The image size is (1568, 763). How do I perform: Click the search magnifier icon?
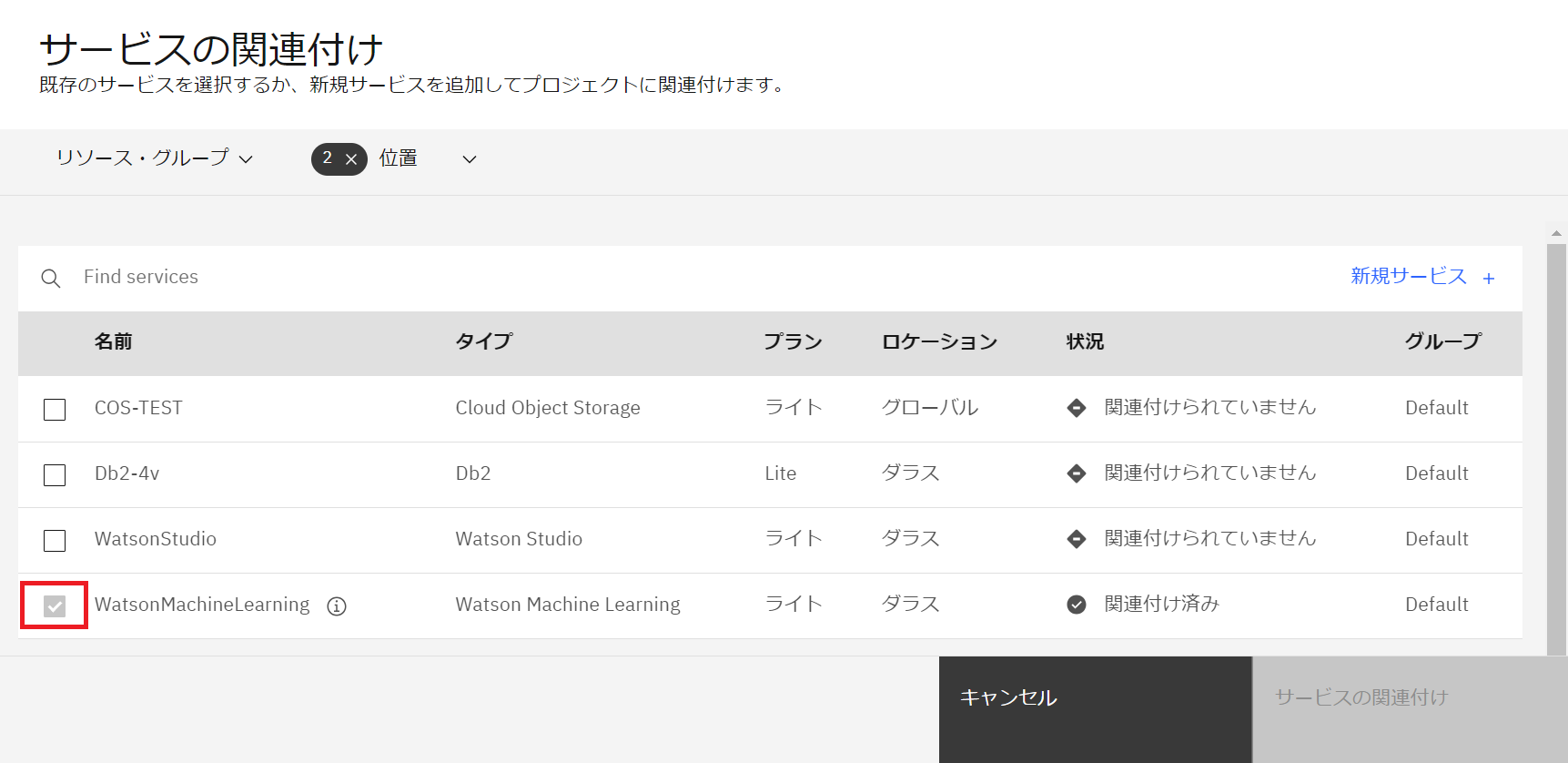coord(51,279)
